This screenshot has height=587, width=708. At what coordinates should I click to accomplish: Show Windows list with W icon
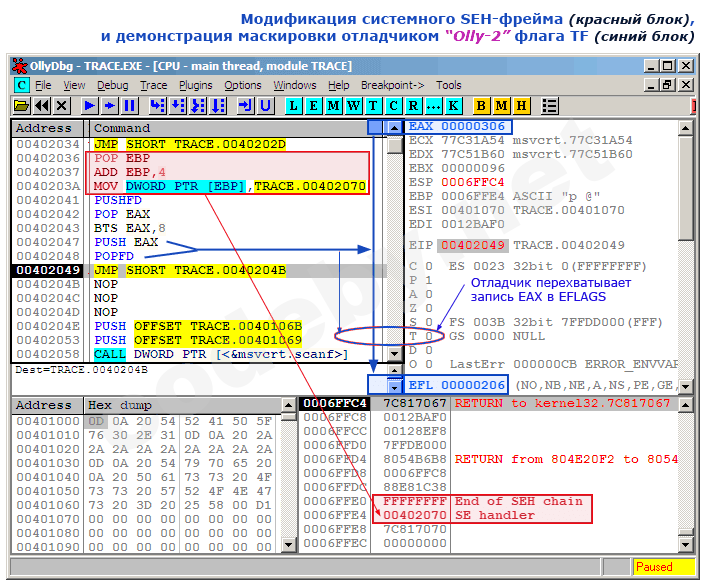(x=354, y=106)
